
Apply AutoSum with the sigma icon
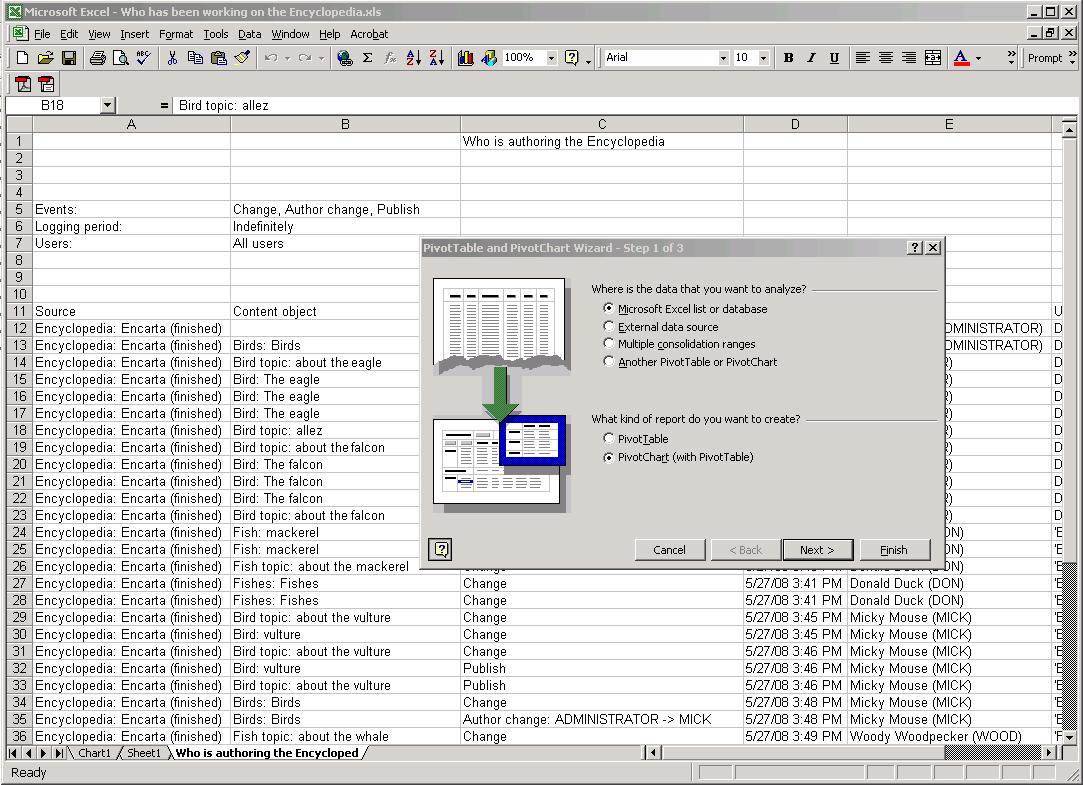[x=367, y=58]
